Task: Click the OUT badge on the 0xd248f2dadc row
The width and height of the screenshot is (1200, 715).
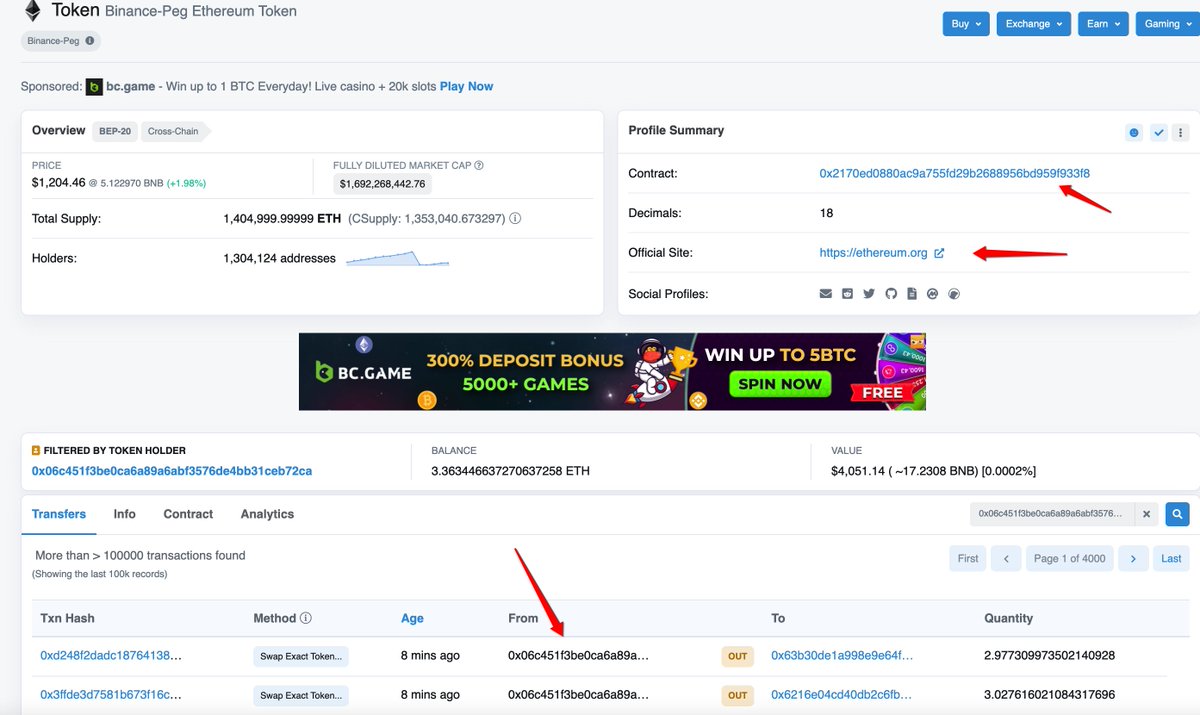Action: 737,656
